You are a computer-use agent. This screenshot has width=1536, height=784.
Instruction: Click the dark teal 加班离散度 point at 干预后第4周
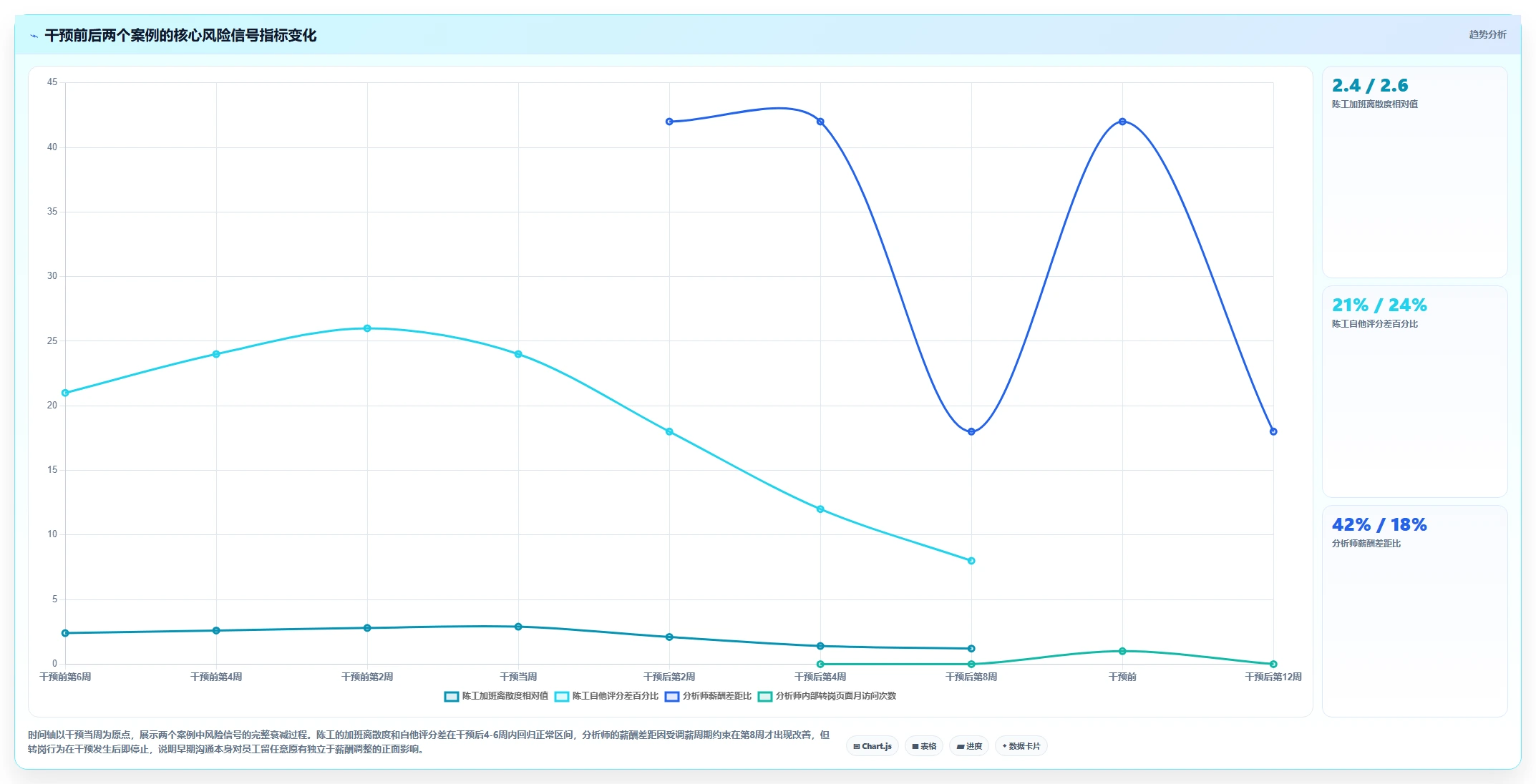click(820, 646)
